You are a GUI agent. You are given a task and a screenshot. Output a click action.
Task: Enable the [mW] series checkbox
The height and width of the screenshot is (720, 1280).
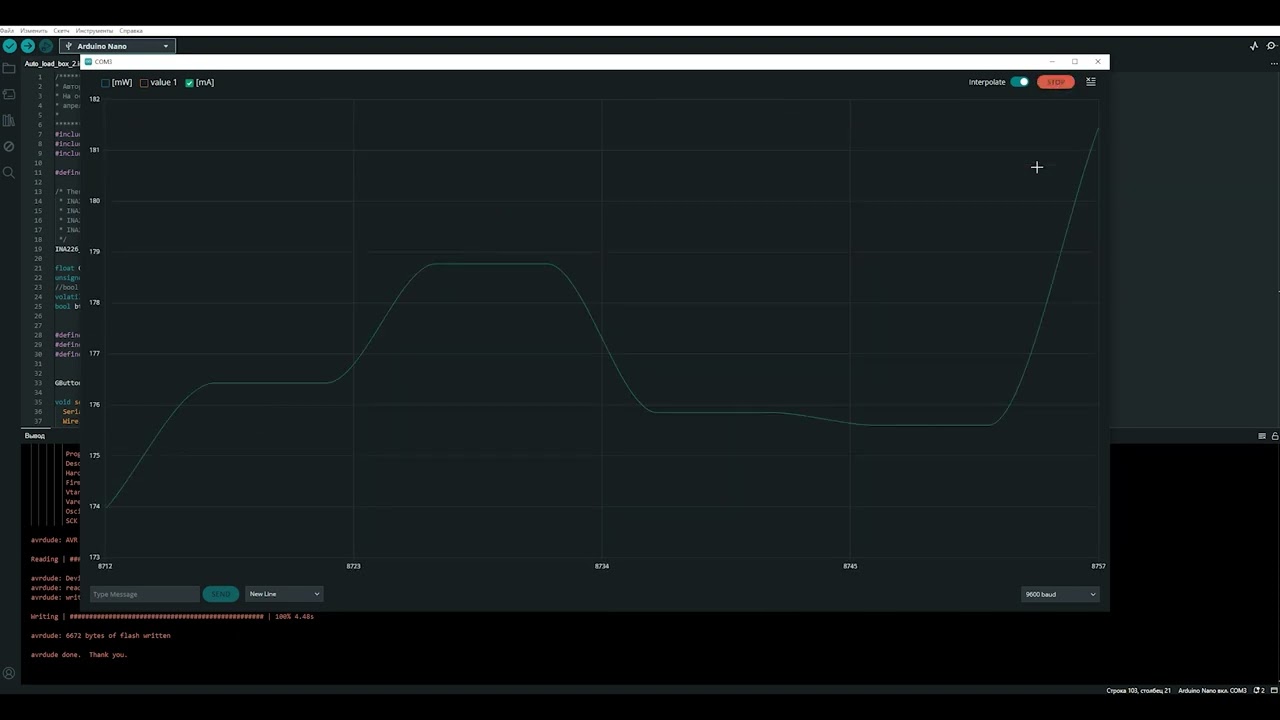[106, 83]
